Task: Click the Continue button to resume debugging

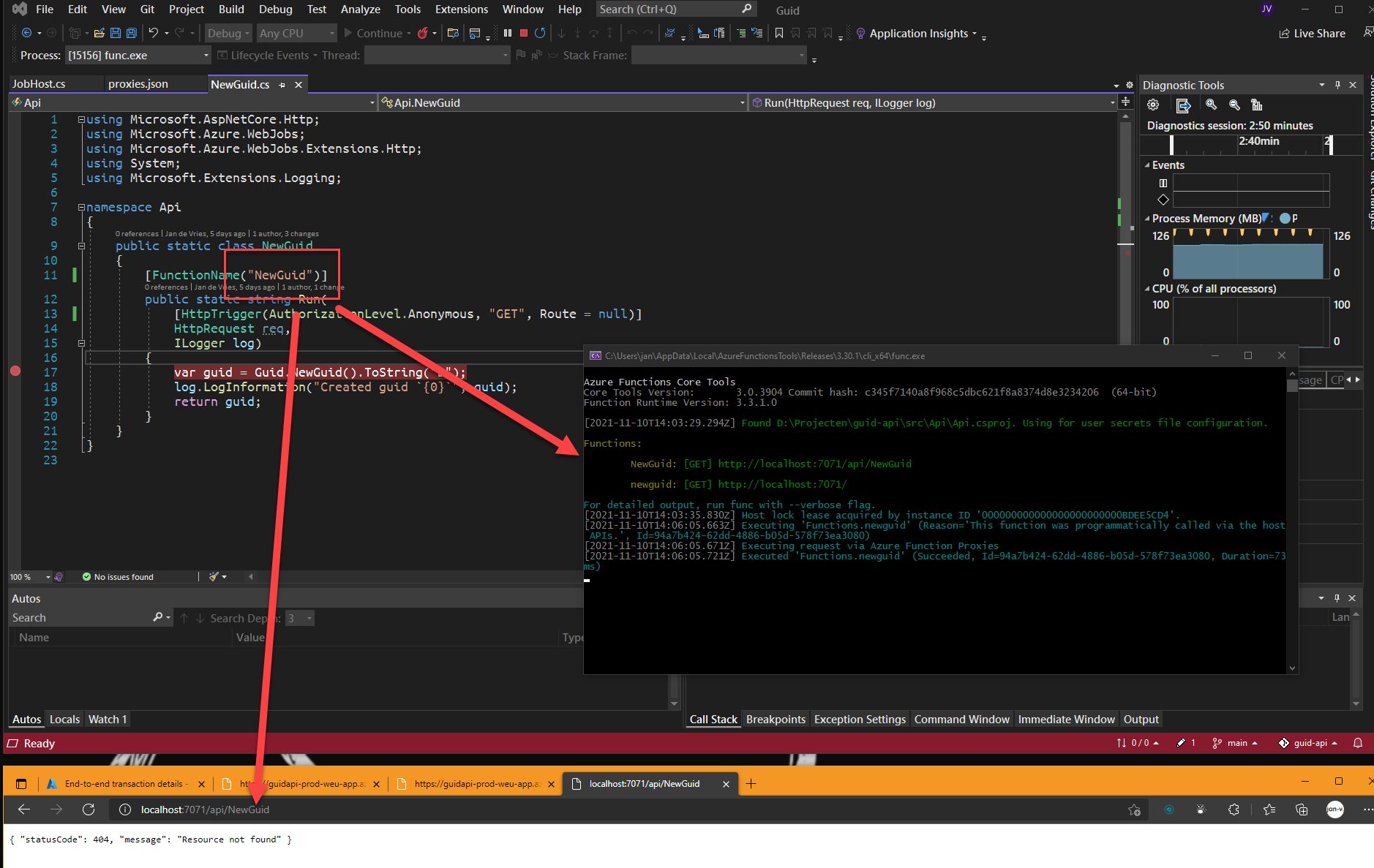Action: click(x=377, y=33)
